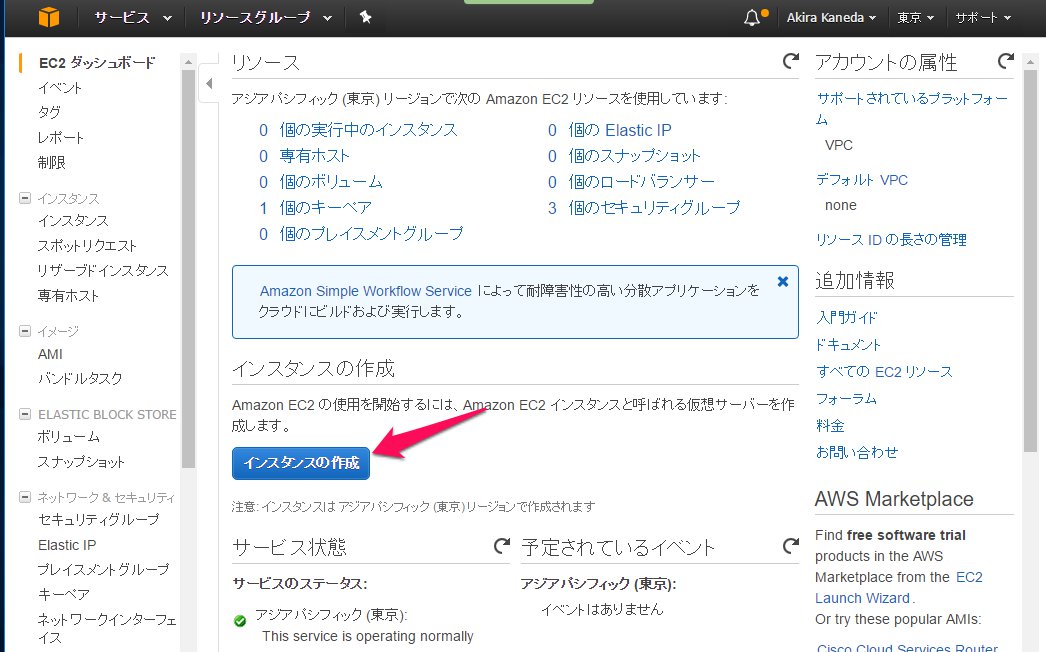Refresh the アカウントの属性 panel

pyautogui.click(x=1006, y=62)
